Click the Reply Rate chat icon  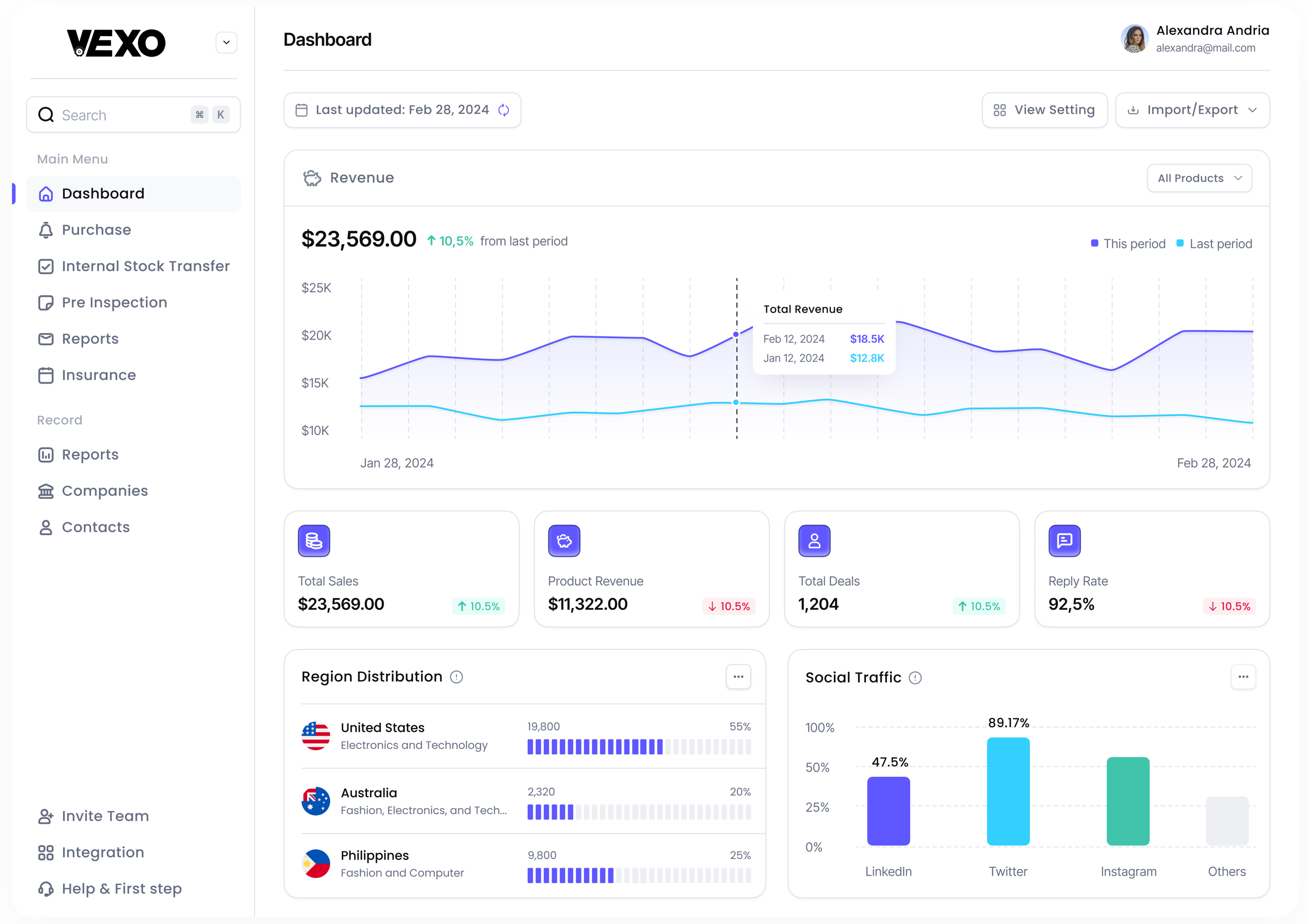[x=1064, y=540]
